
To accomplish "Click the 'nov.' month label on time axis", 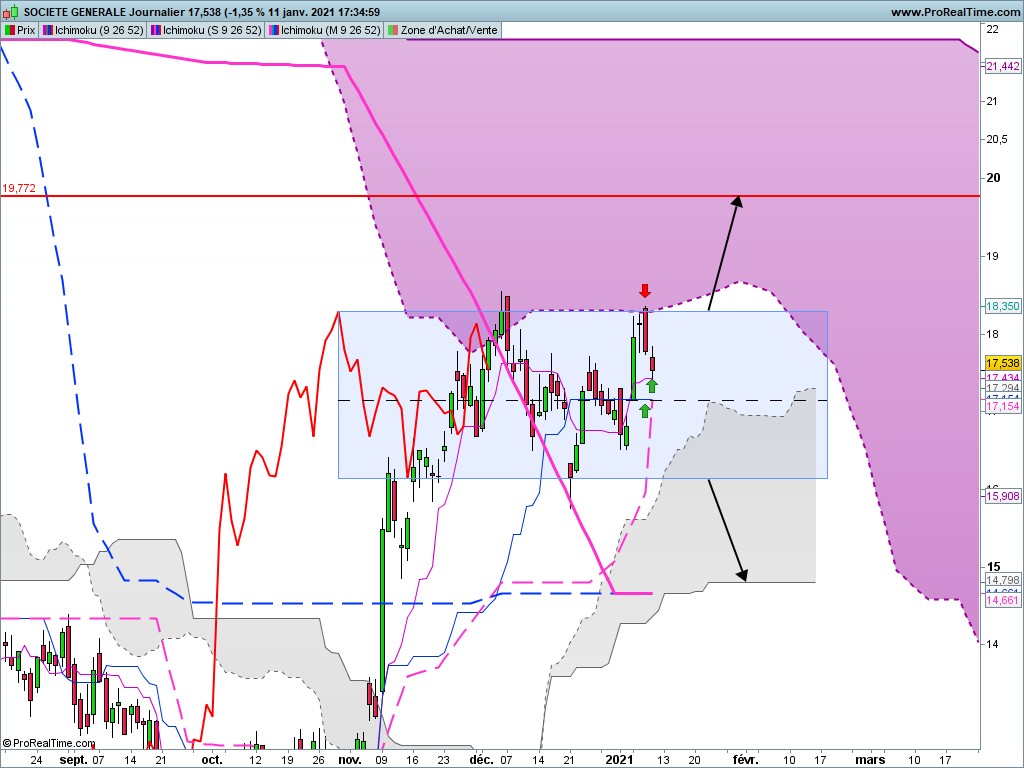I will coord(350,760).
